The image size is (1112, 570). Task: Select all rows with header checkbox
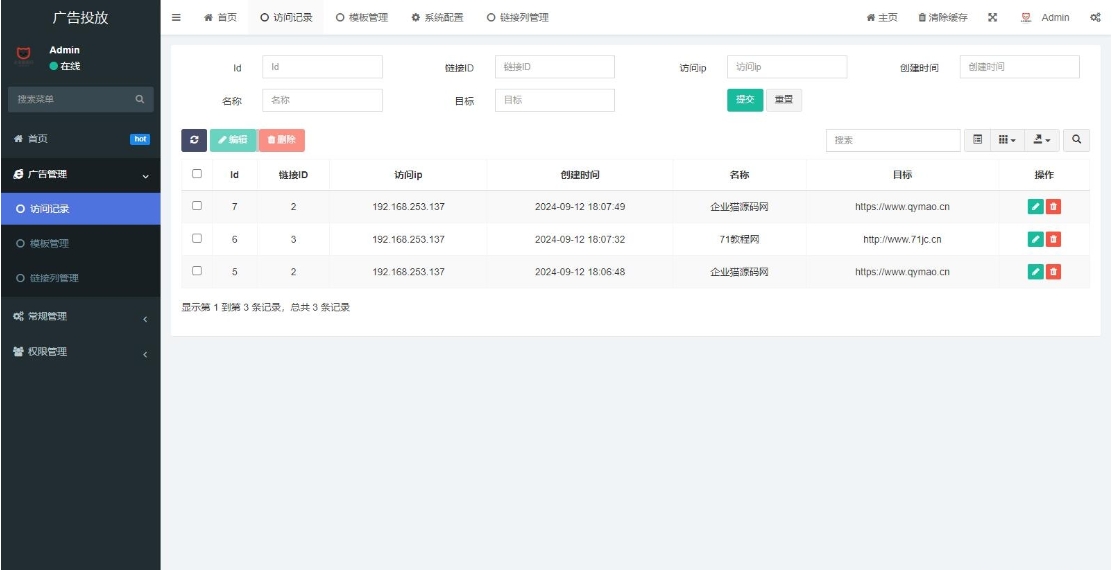[x=197, y=174]
